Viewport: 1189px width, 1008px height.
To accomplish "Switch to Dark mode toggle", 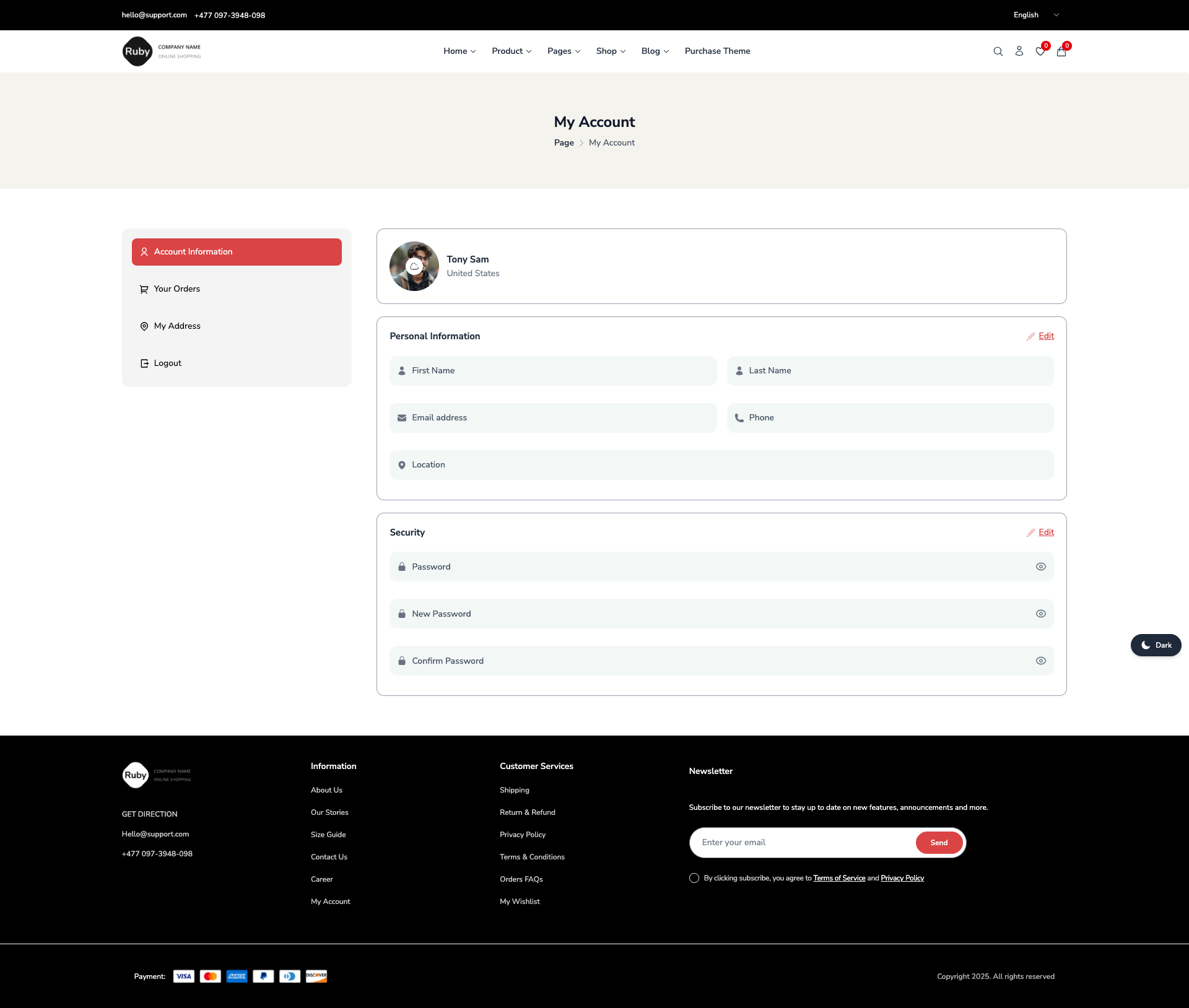I will tap(1156, 645).
